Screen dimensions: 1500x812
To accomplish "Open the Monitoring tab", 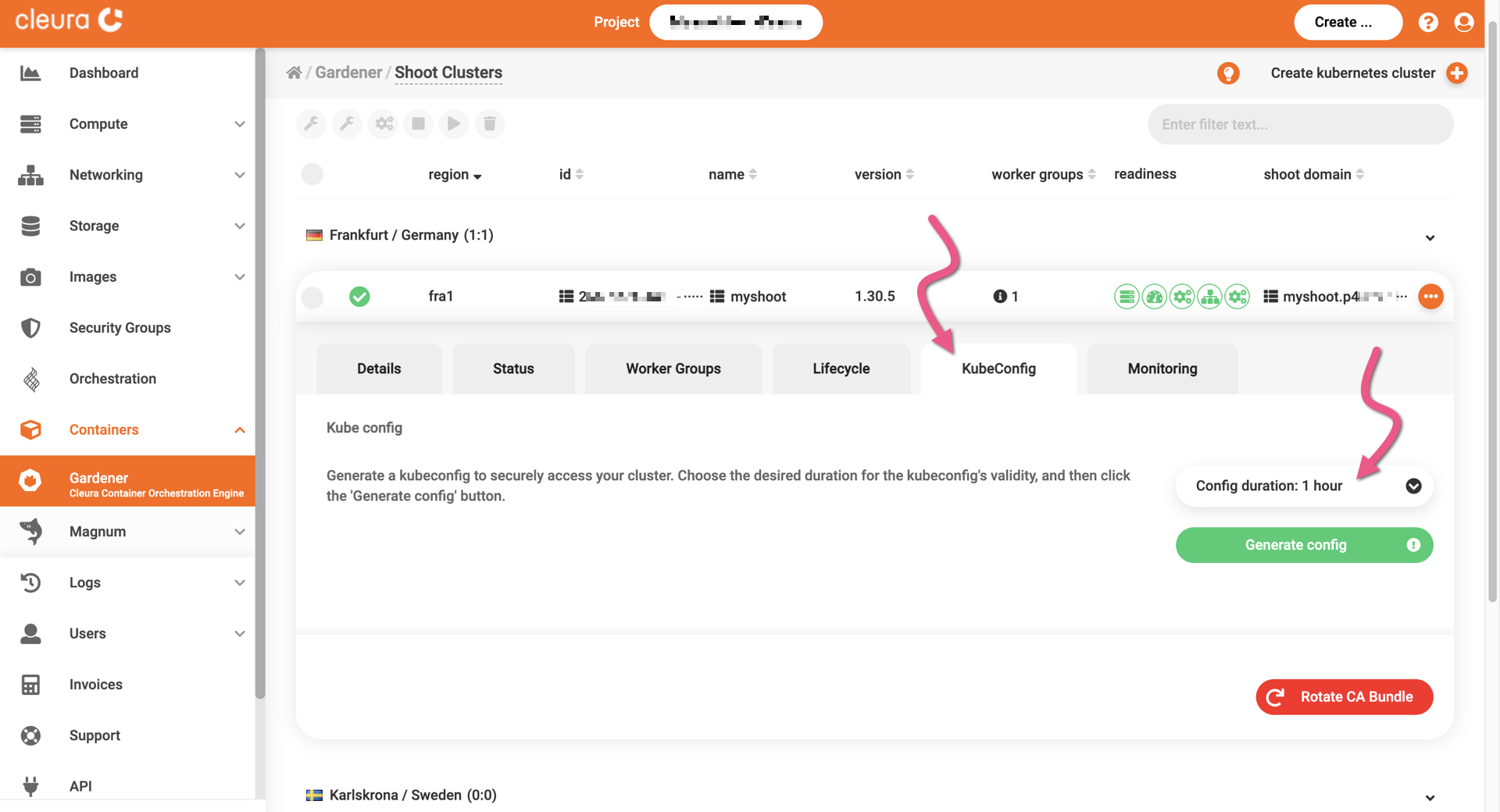I will tap(1162, 369).
